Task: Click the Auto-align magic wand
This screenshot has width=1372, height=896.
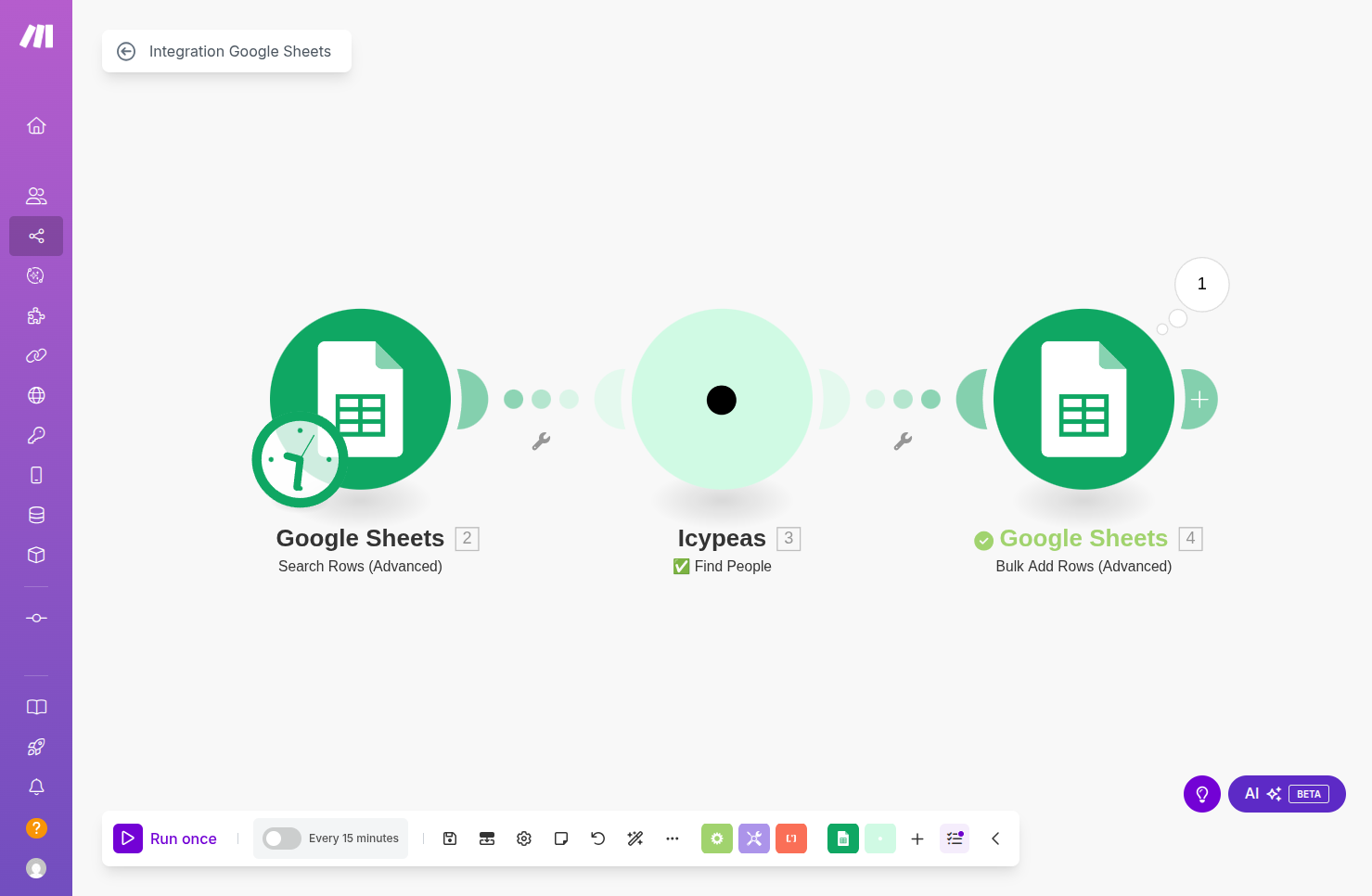Action: [x=635, y=838]
